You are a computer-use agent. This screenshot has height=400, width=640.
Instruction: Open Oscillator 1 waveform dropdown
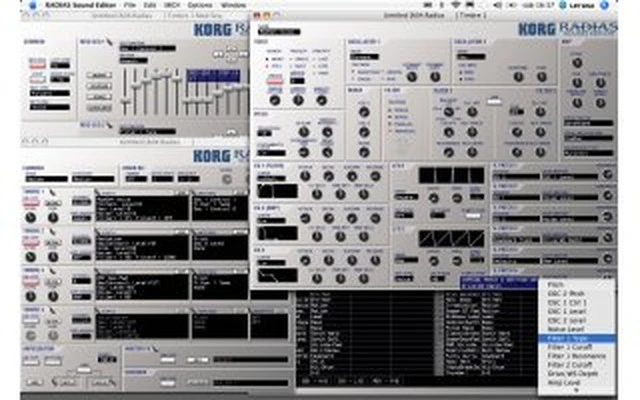tap(364, 57)
